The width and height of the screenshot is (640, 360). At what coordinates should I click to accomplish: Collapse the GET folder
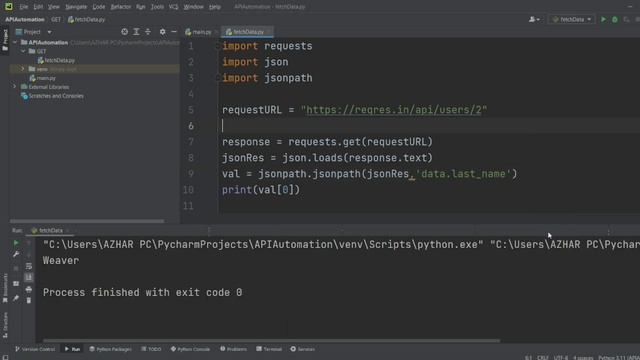tap(23, 51)
